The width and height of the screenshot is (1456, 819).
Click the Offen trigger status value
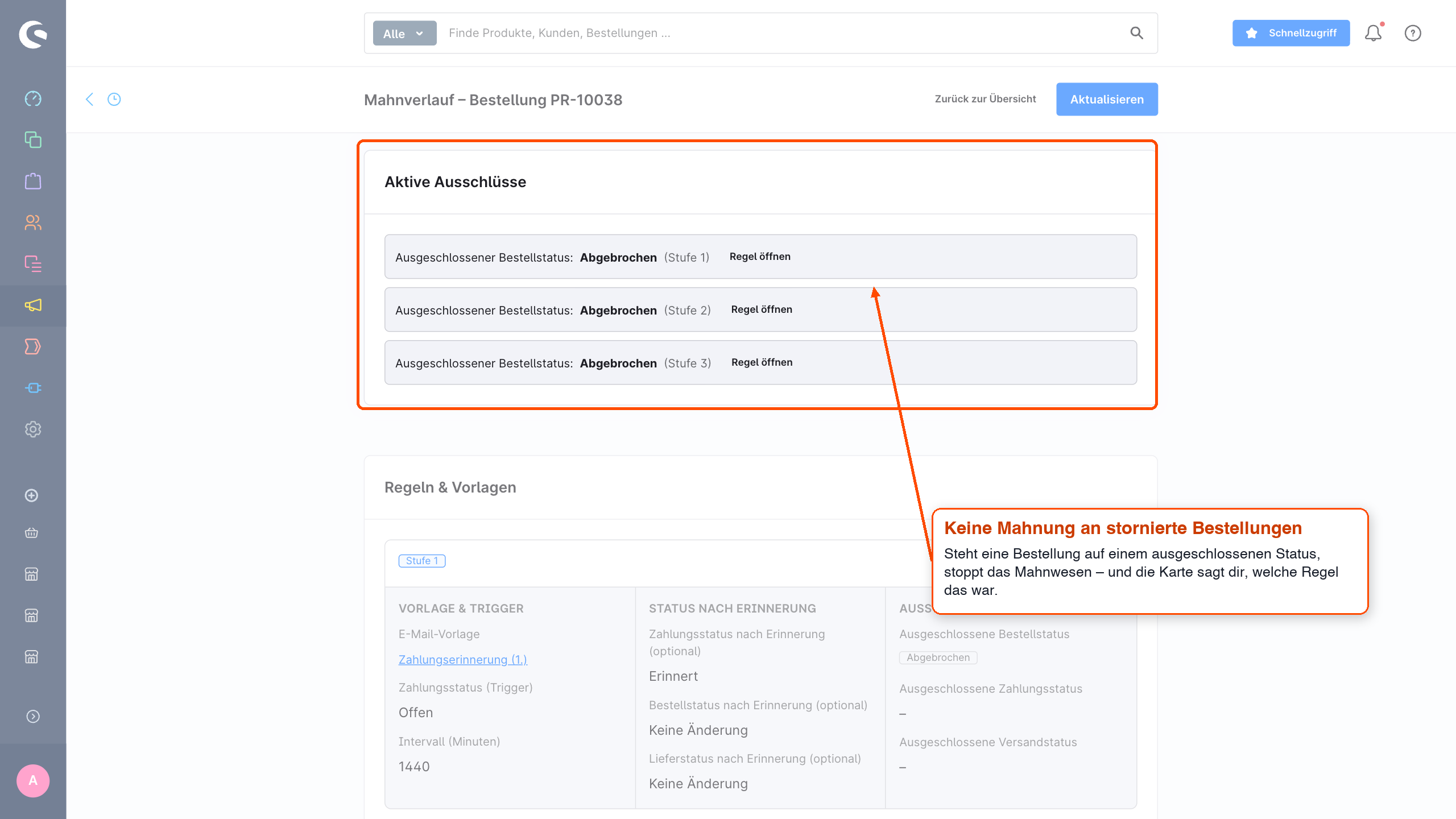point(416,713)
